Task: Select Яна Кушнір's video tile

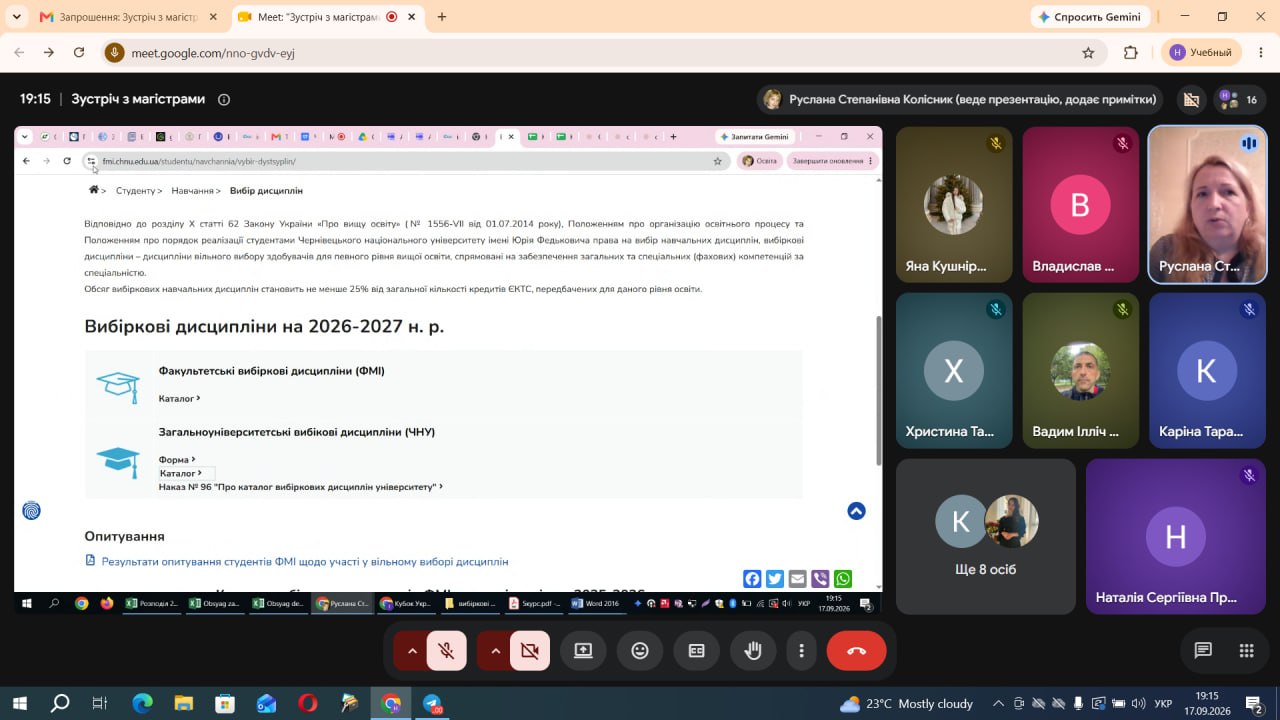Action: click(x=954, y=204)
